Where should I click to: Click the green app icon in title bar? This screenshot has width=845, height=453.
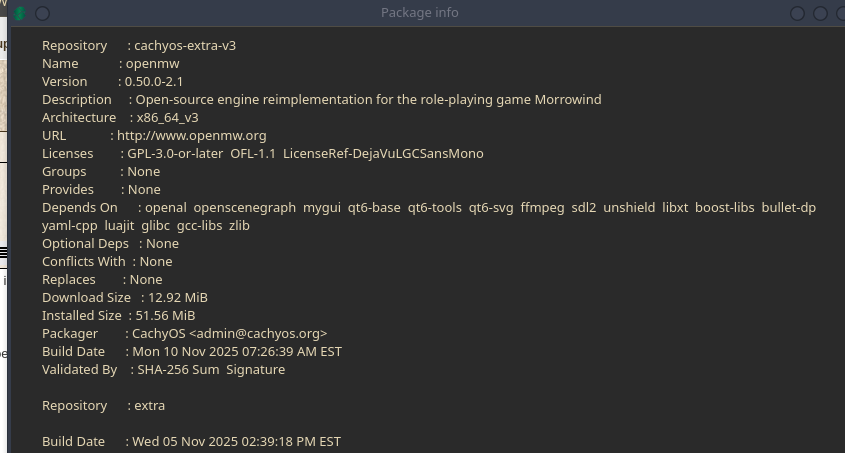(x=21, y=13)
